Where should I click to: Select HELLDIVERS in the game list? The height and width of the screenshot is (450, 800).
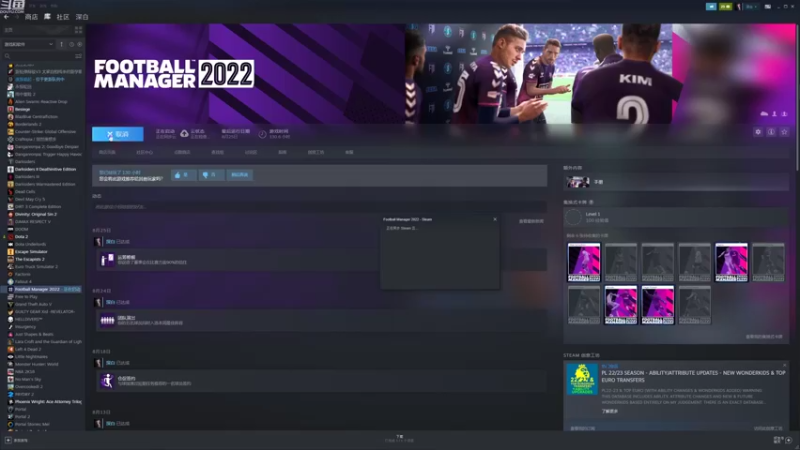pyautogui.click(x=29, y=319)
